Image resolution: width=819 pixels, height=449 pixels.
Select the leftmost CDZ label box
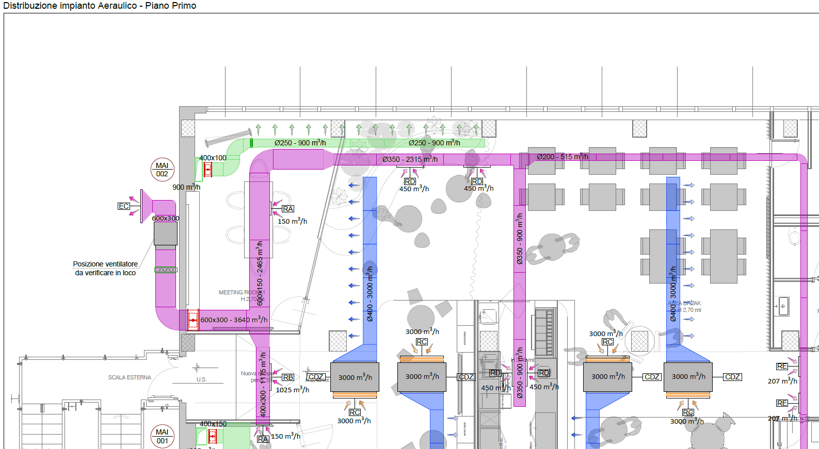pyautogui.click(x=316, y=377)
